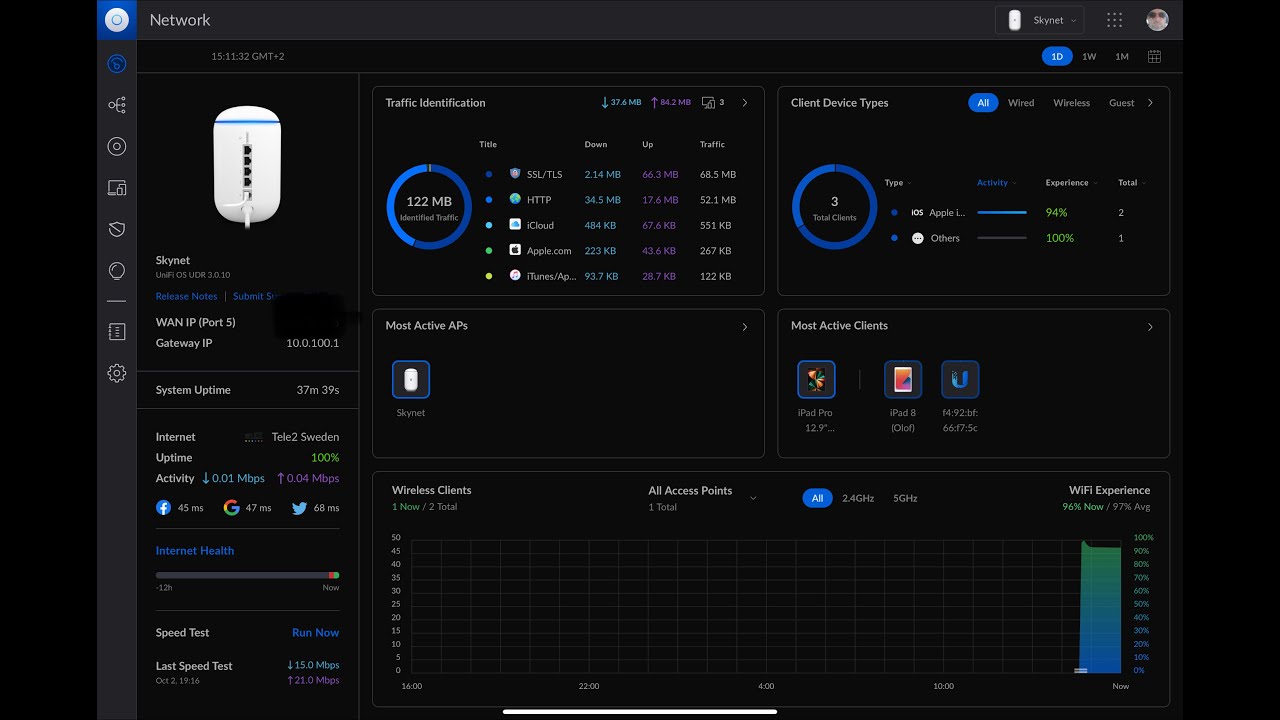Sort by the Activity column header
Screen dimensions: 1280x720
pyautogui.click(x=996, y=183)
